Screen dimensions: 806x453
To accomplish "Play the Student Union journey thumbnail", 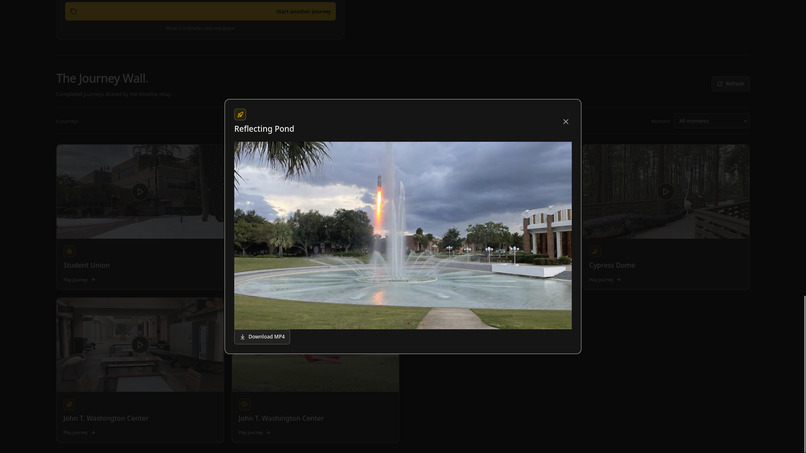I will pyautogui.click(x=140, y=192).
